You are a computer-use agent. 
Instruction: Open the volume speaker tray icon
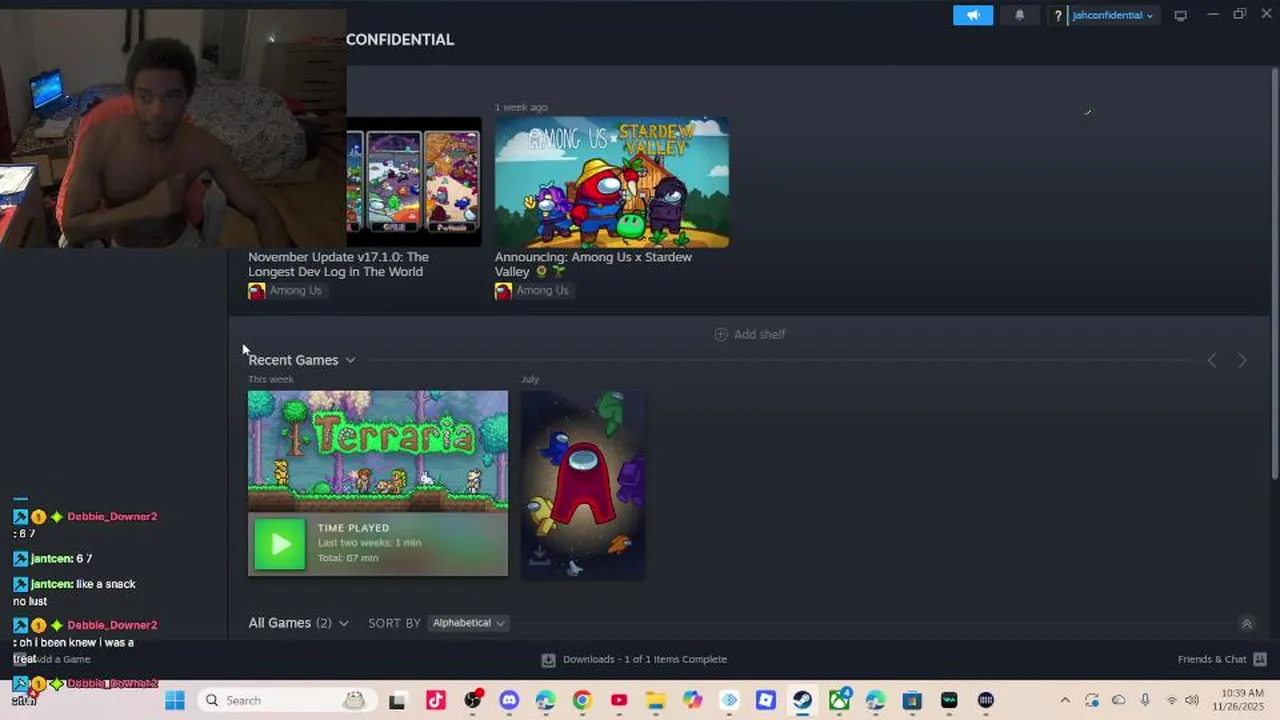click(1191, 700)
